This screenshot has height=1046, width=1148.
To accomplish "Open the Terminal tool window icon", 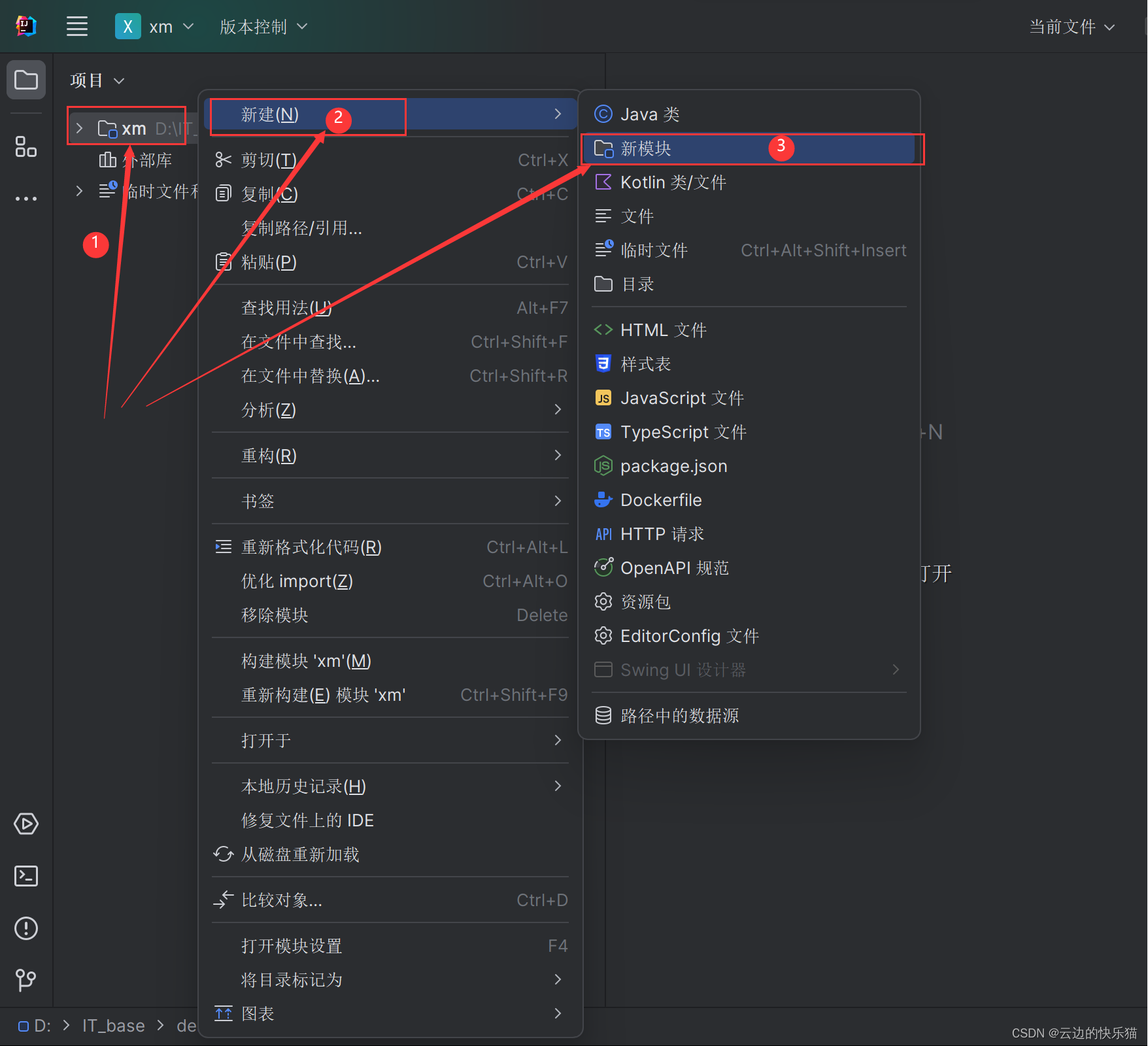I will tap(26, 876).
